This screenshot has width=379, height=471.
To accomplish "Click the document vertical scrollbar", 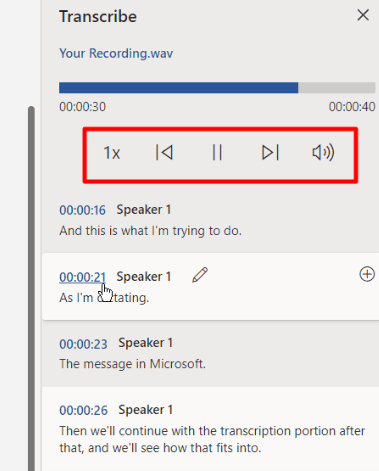I will tap(31, 288).
